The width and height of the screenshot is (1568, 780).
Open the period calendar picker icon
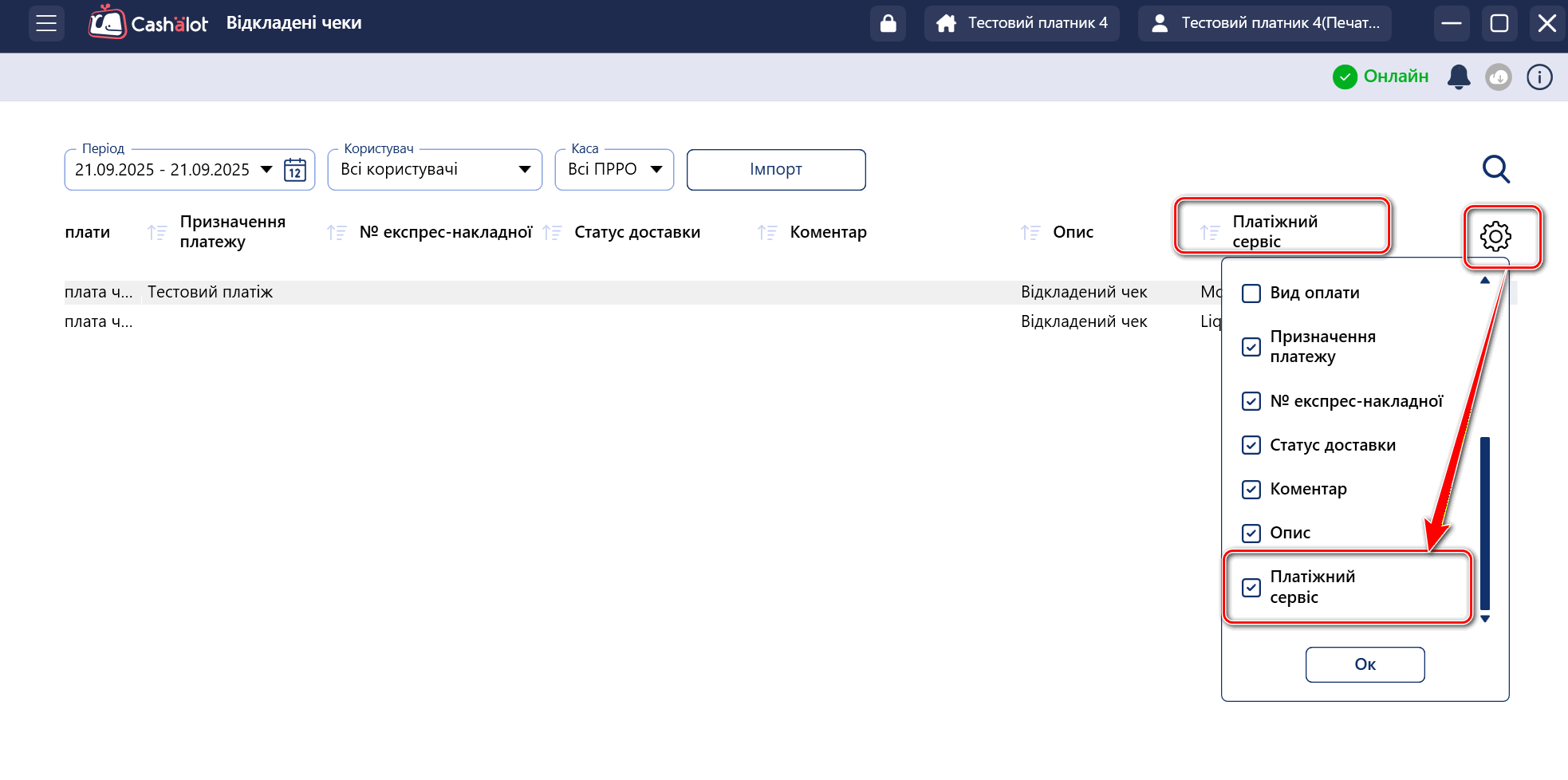(x=295, y=170)
